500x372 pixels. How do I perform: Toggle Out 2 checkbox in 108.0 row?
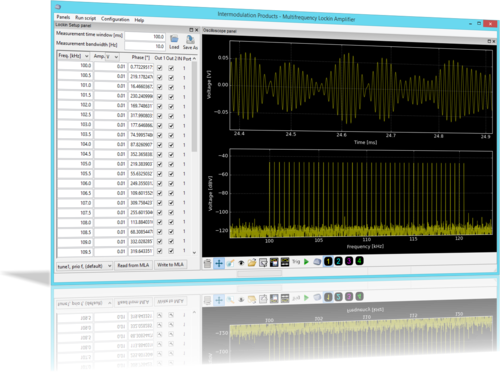point(171,222)
